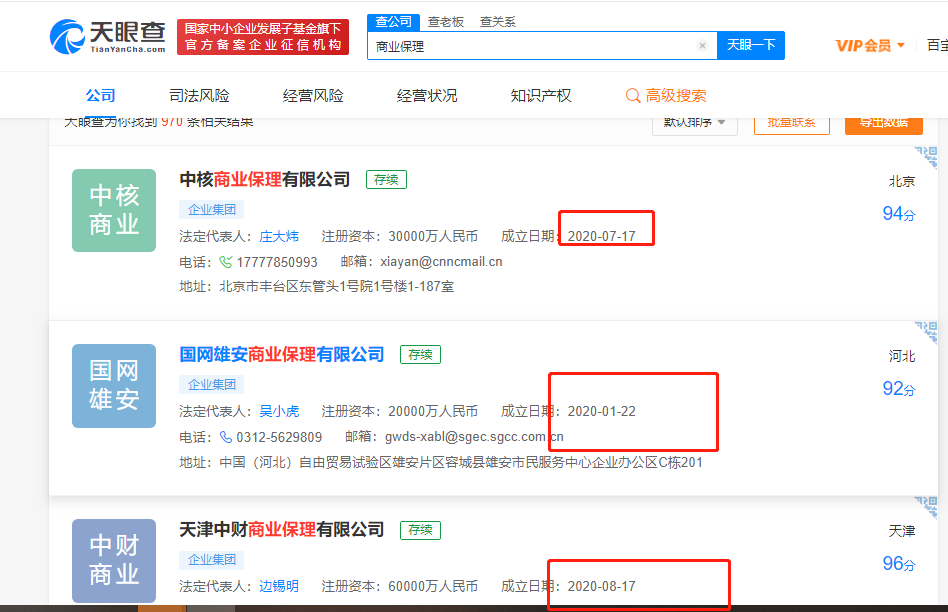Click email xiayan@cnncmail.cn
The width and height of the screenshot is (948, 612).
[441, 262]
